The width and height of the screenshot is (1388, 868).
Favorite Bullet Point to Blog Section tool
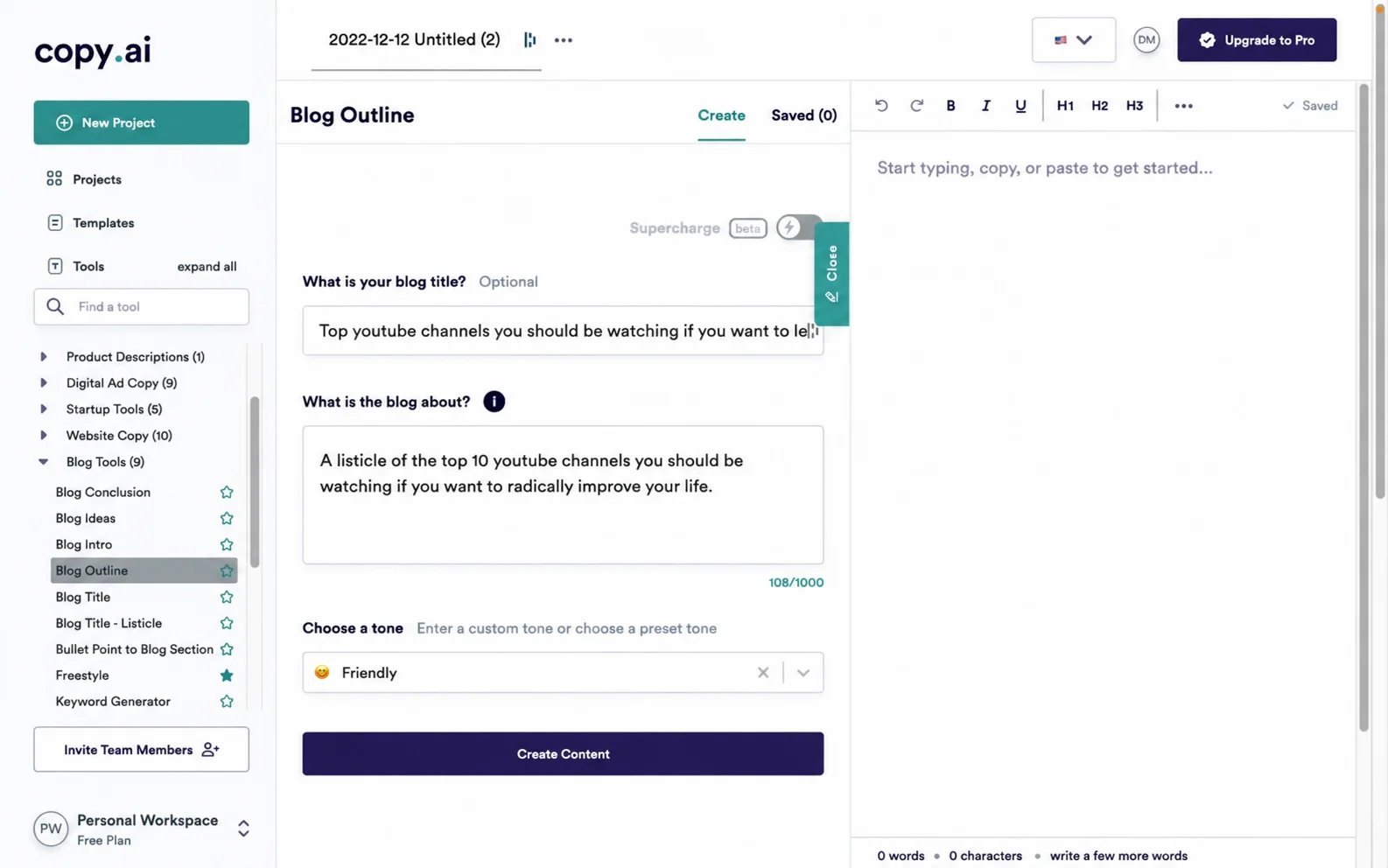pyautogui.click(x=227, y=649)
